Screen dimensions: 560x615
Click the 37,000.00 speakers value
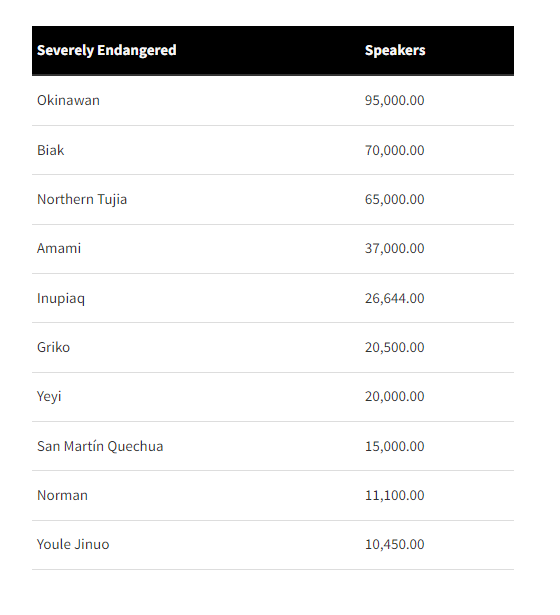(395, 249)
